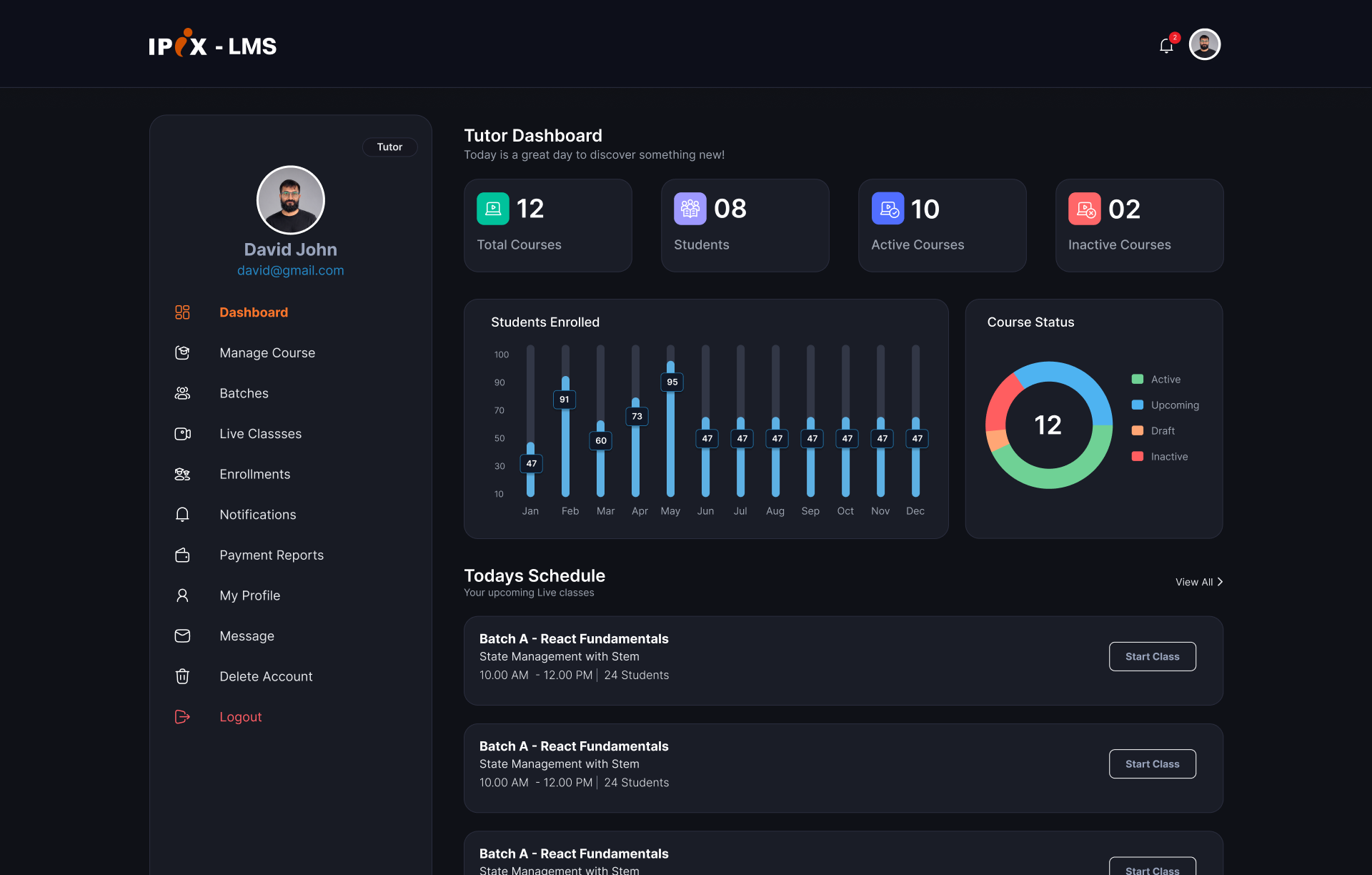Click the Feb bar value label 91
Viewport: 1372px width, 875px height.
click(565, 400)
